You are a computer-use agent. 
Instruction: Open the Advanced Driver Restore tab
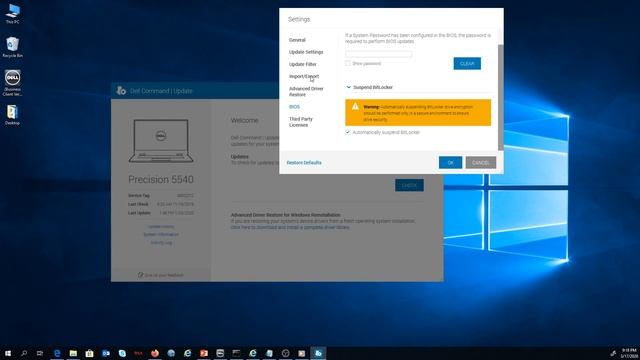click(x=306, y=91)
